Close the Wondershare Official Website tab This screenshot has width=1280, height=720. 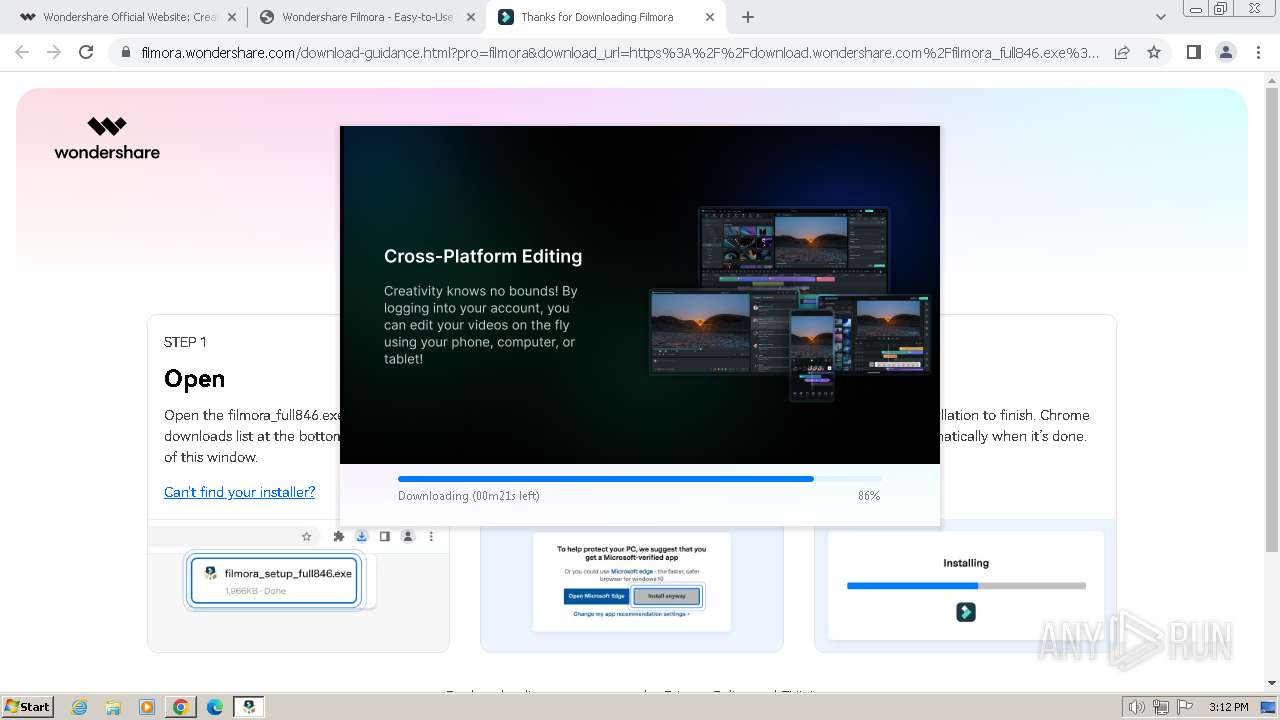click(x=231, y=17)
